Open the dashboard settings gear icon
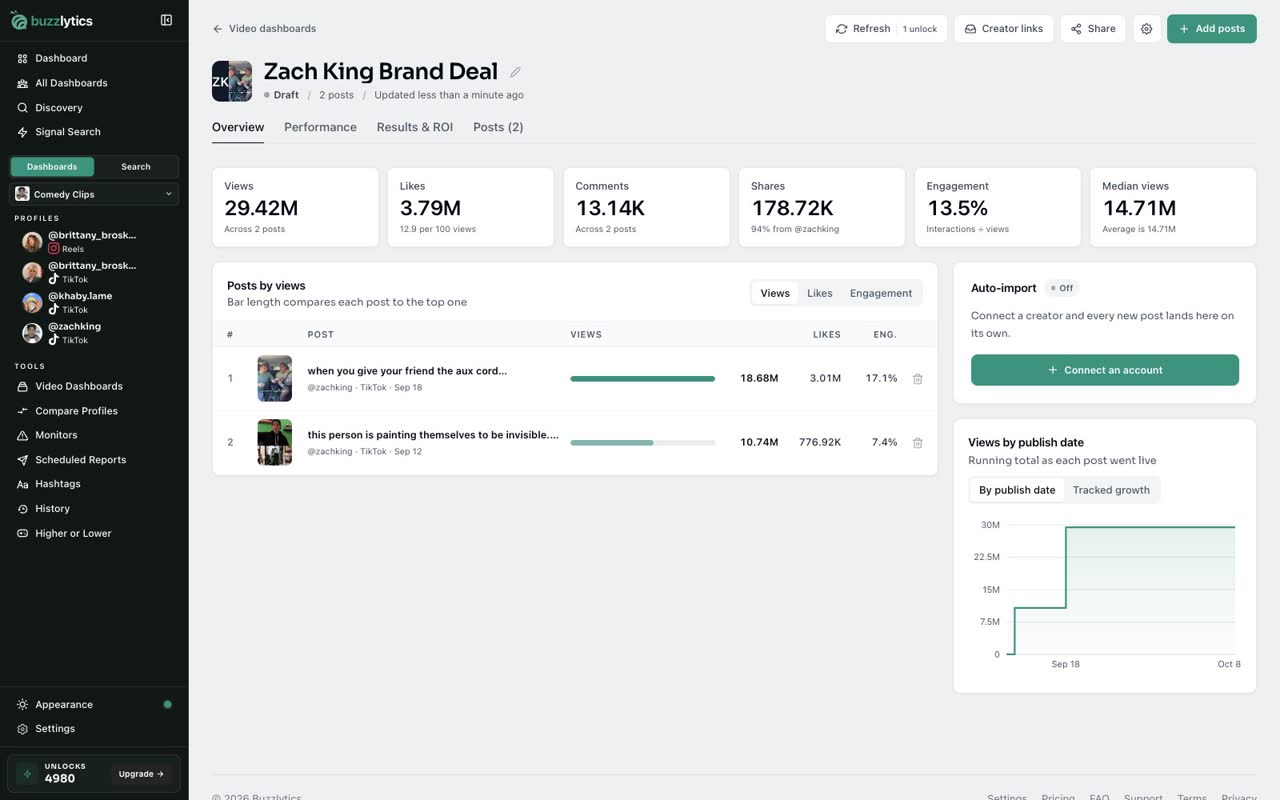The height and width of the screenshot is (800, 1280). click(x=1146, y=29)
